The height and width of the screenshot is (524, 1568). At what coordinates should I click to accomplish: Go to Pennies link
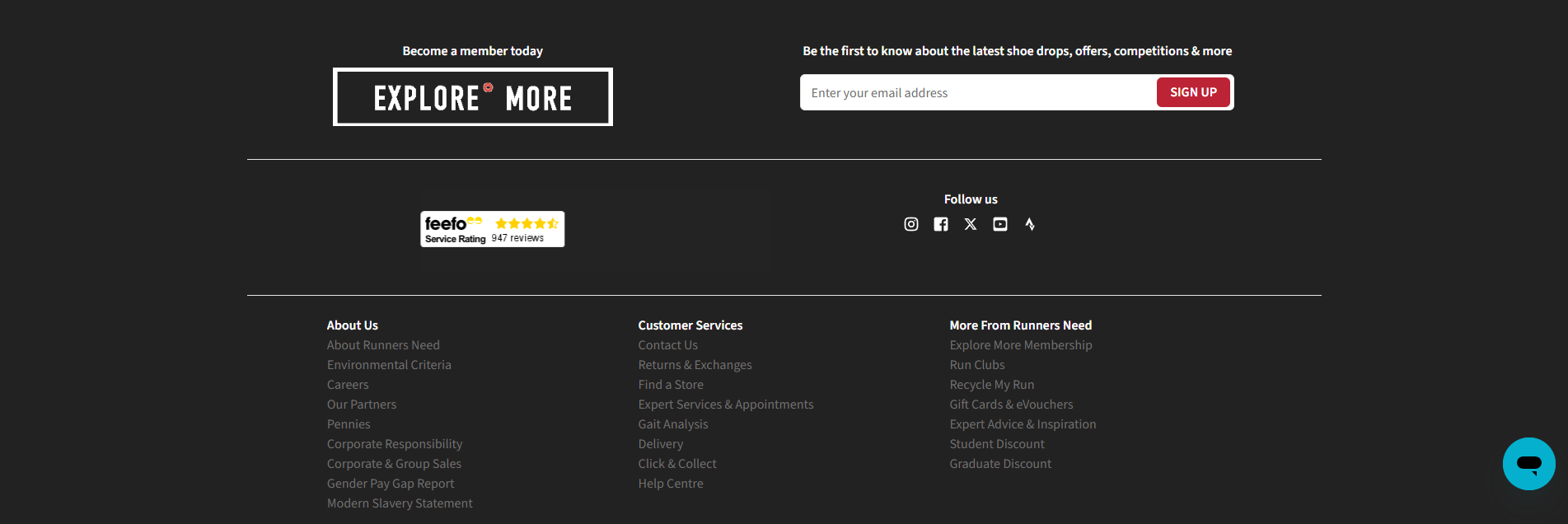point(349,424)
